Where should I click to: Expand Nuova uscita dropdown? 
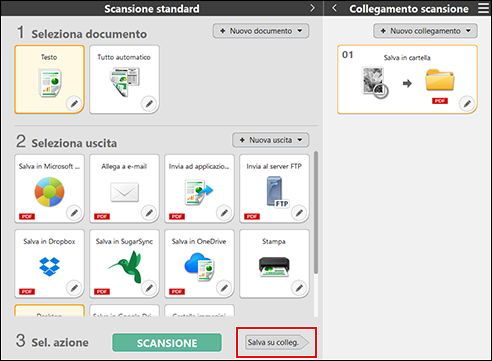[x=271, y=140]
